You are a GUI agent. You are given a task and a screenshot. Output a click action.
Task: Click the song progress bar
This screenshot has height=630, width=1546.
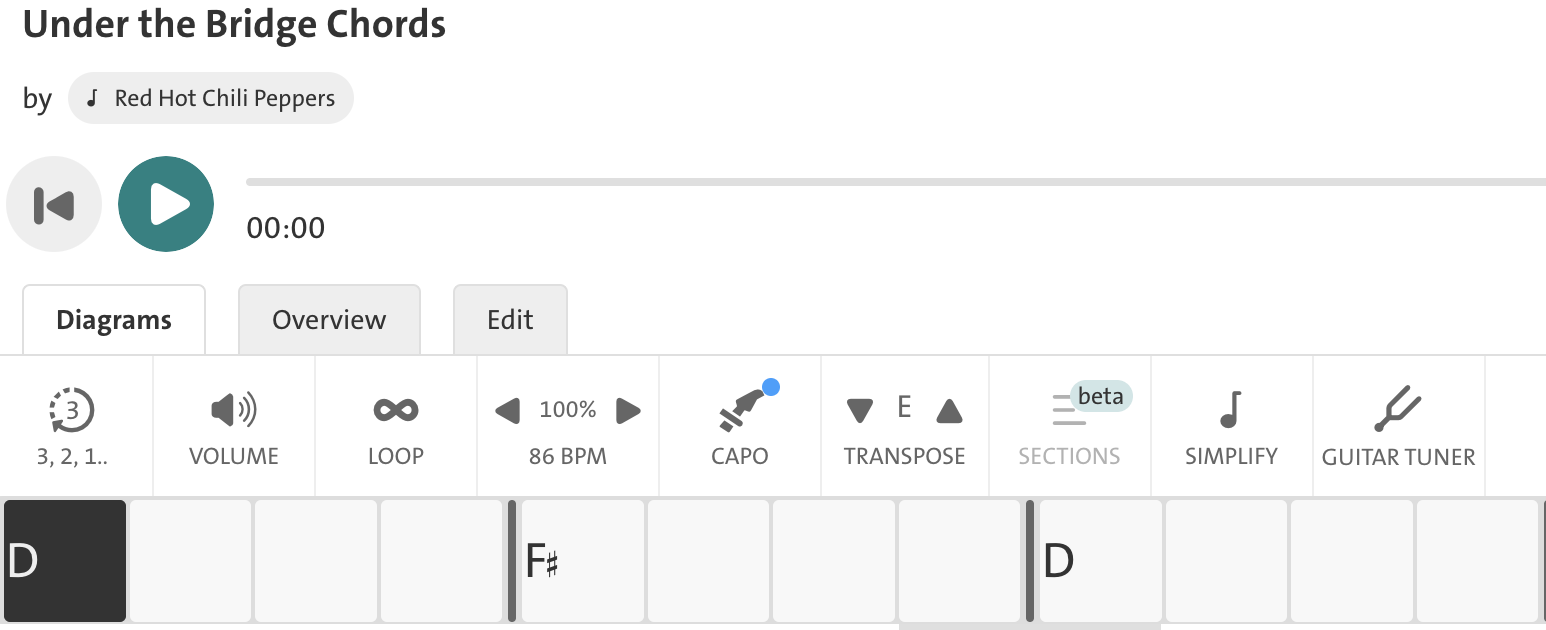pos(896,182)
